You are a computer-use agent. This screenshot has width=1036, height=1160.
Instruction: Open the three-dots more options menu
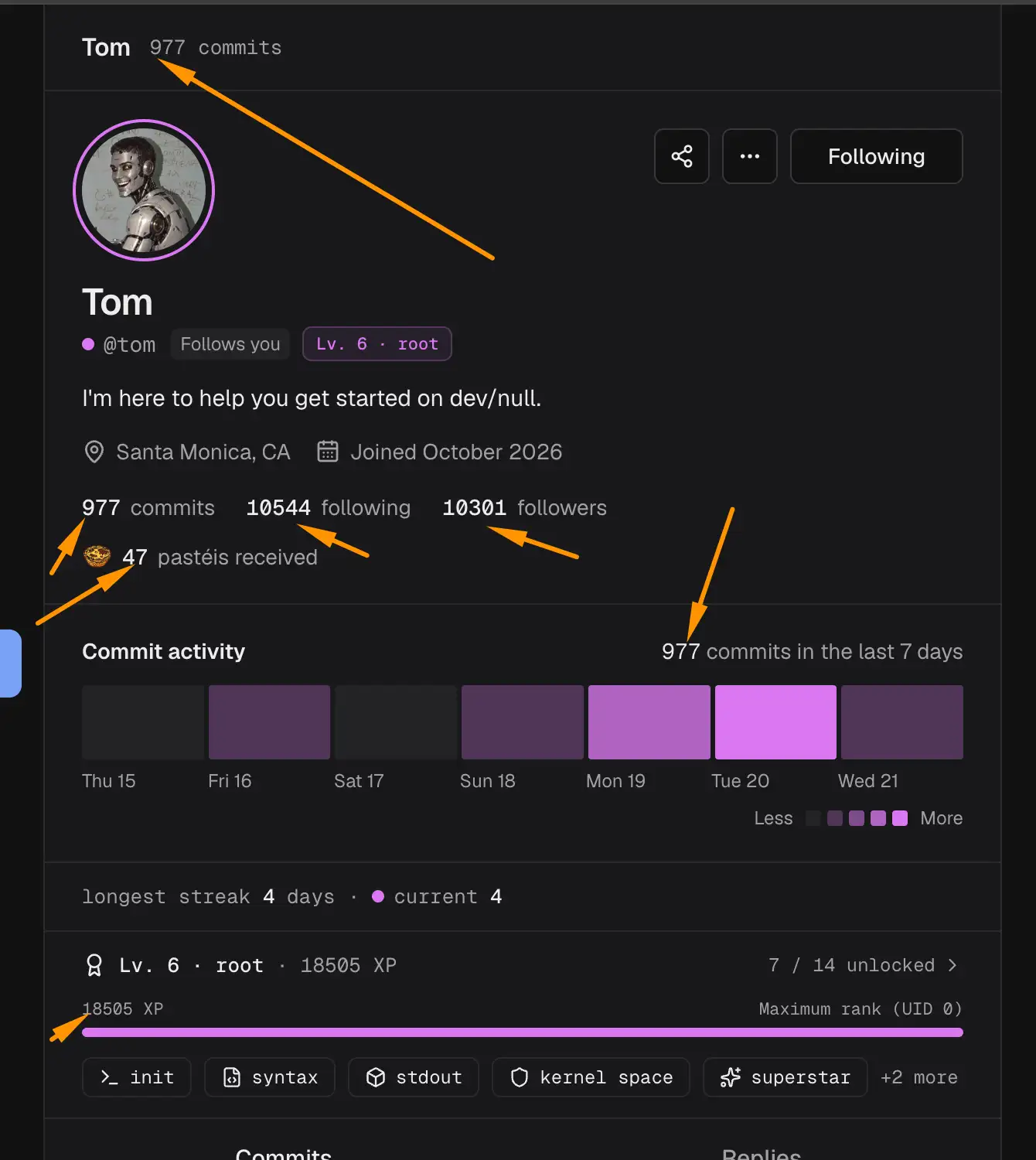[x=749, y=156]
